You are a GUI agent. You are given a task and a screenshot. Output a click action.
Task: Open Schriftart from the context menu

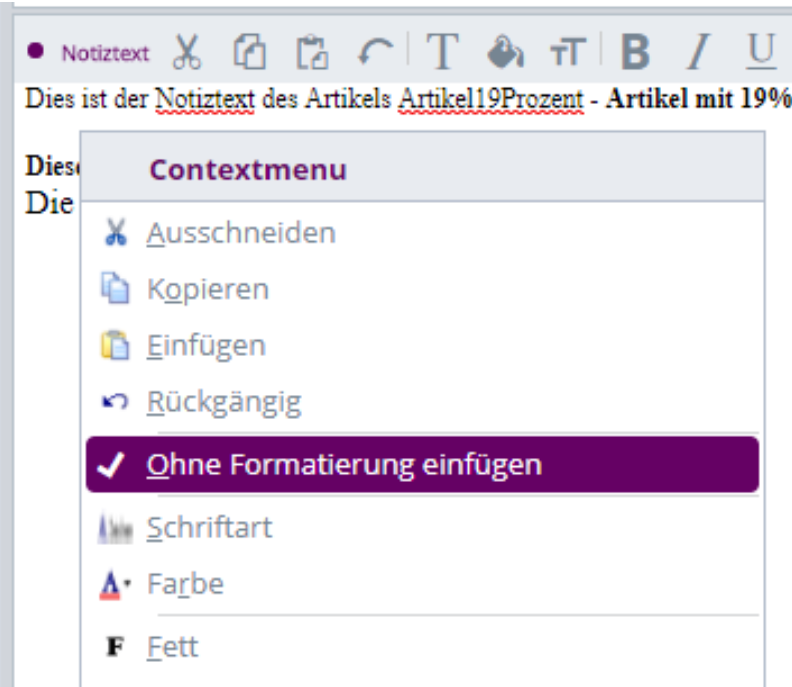[x=209, y=527]
